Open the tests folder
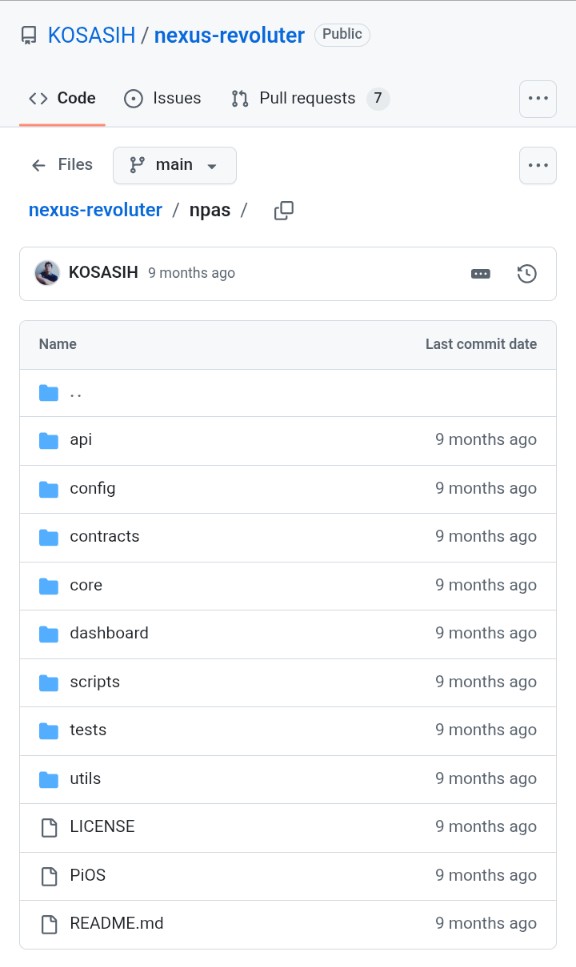Screen dimensions: 576x967 [88, 730]
